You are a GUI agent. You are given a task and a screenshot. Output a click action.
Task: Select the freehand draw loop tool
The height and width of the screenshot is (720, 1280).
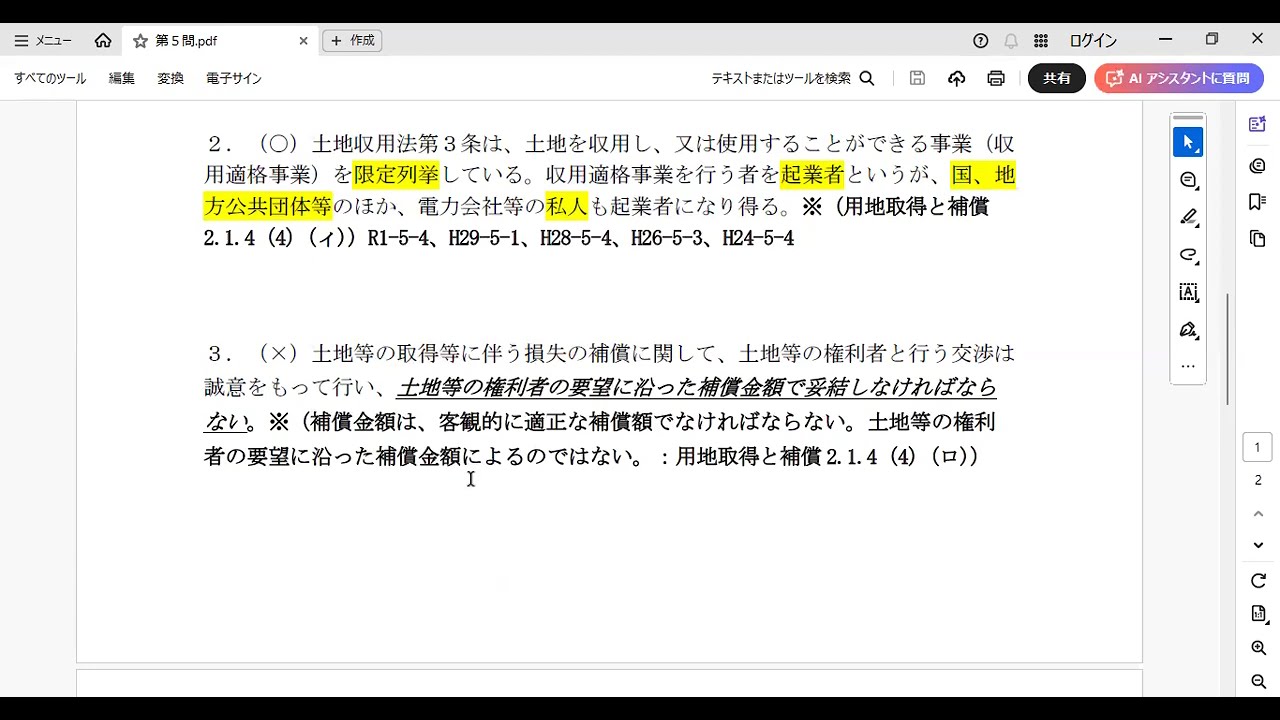point(1188,255)
